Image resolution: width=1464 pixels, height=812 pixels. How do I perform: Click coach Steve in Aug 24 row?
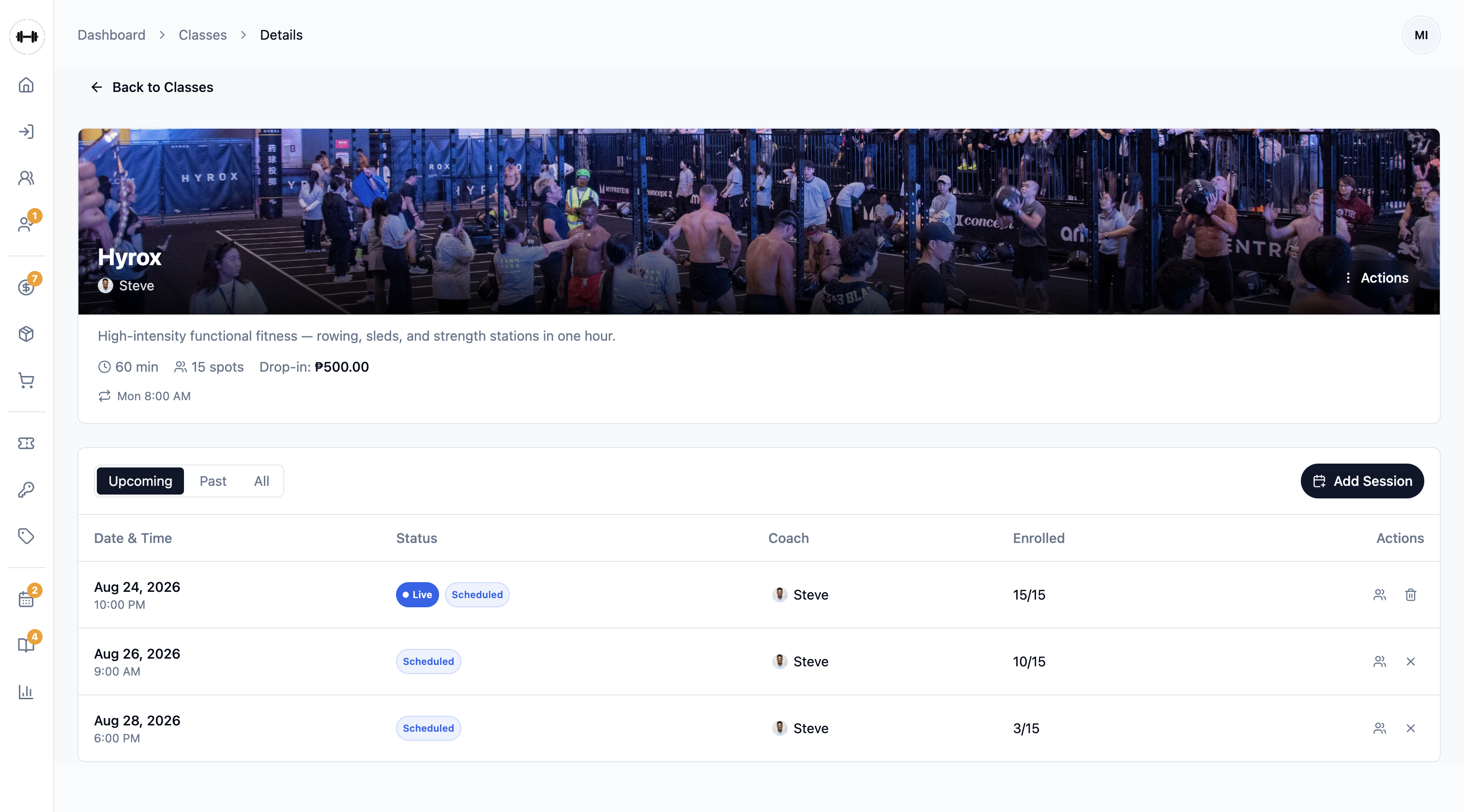[x=800, y=595]
